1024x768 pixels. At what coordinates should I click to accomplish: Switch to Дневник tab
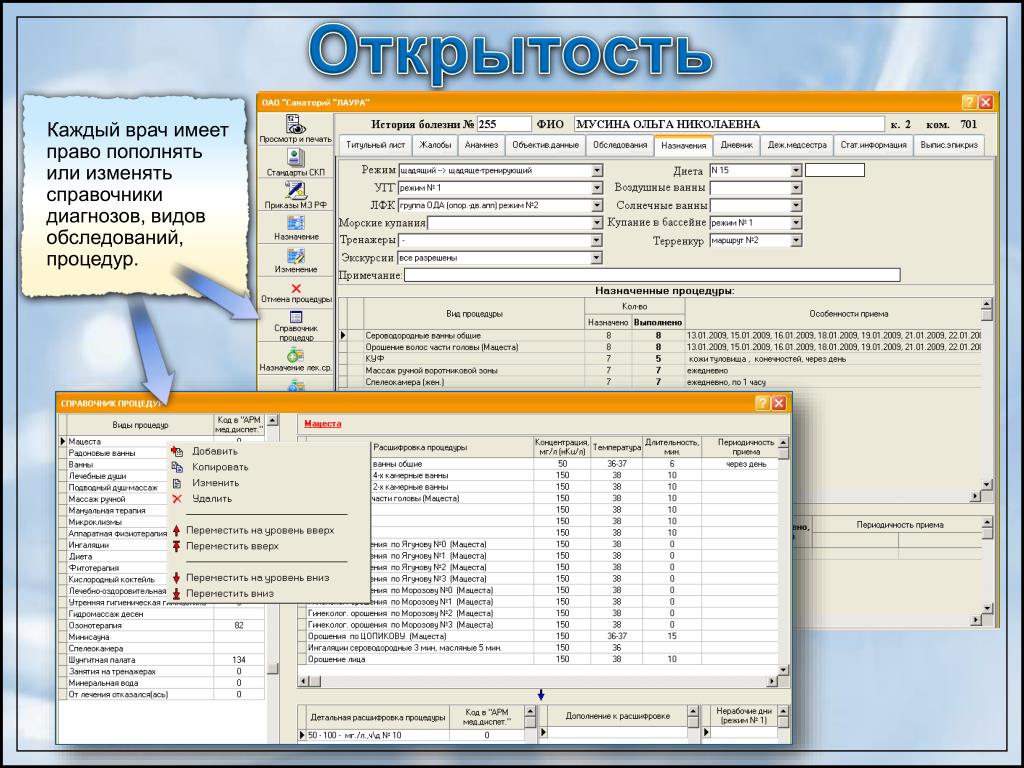pyautogui.click(x=737, y=145)
